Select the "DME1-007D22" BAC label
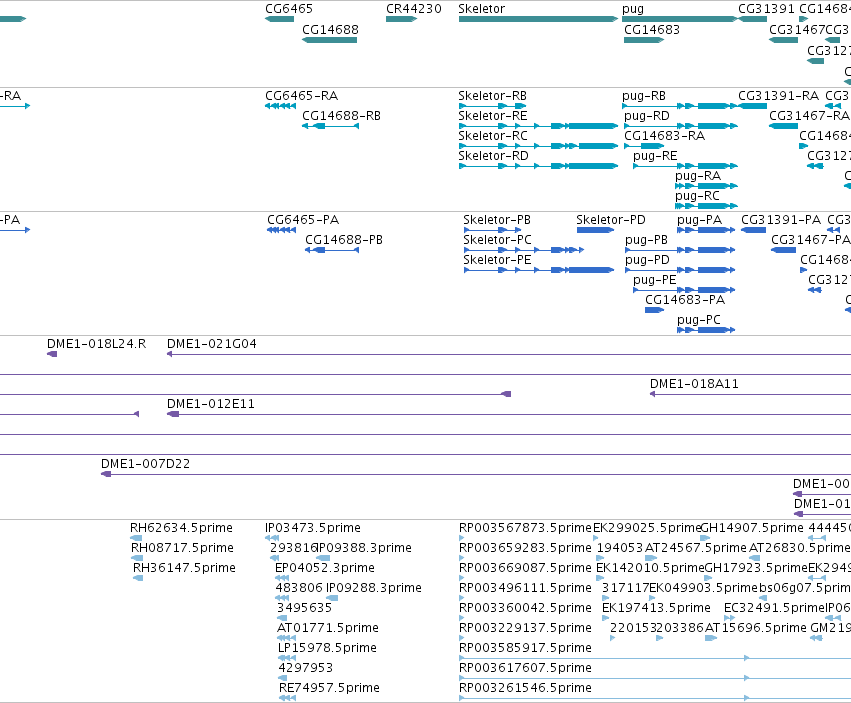851x703 pixels. coord(145,464)
